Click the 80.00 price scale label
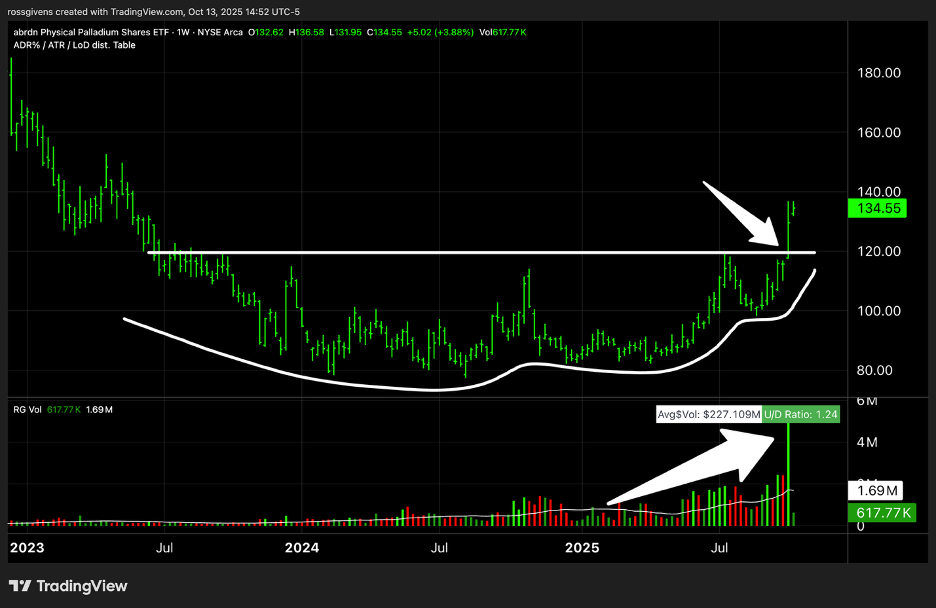The height and width of the screenshot is (608, 936). [x=880, y=370]
